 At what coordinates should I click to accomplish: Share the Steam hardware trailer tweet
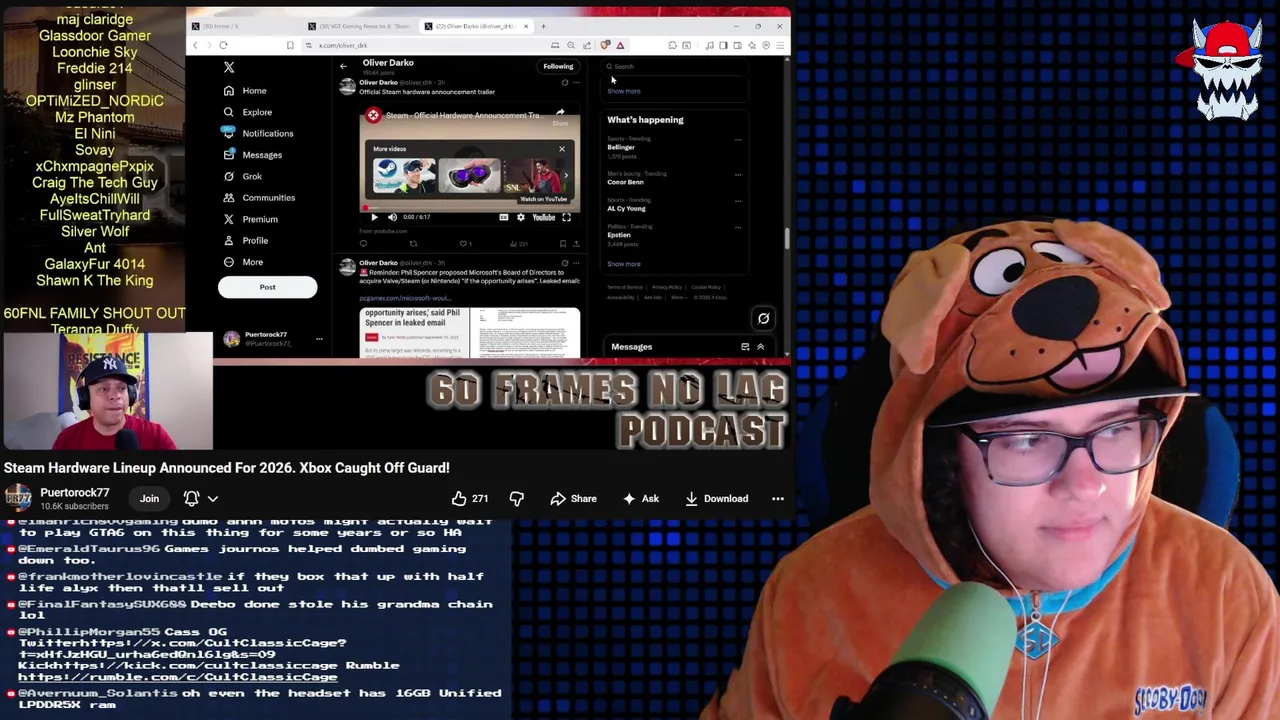click(575, 243)
